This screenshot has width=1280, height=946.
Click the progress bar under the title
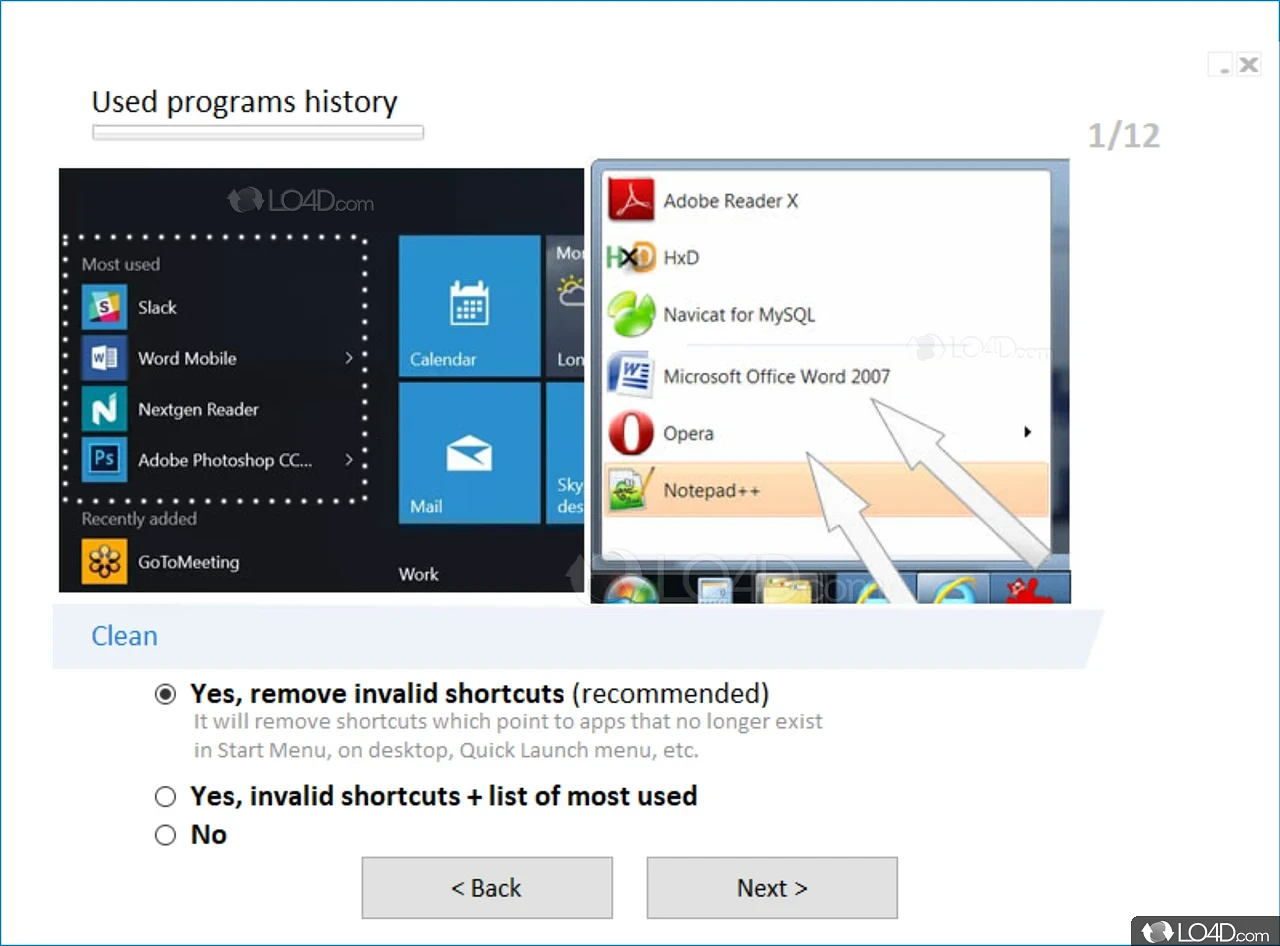pos(258,132)
